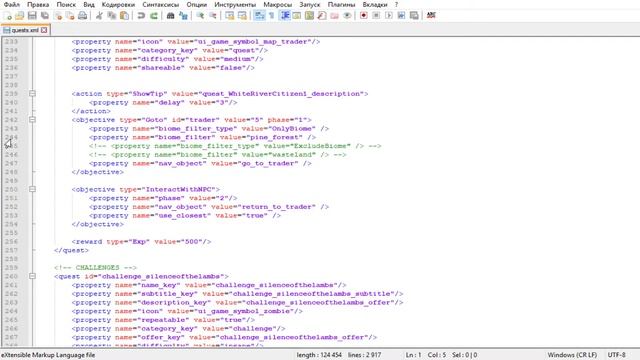Image resolution: width=640 pixels, height=360 pixels.
Task: Redo with the green arrow icon
Action: point(154,16)
